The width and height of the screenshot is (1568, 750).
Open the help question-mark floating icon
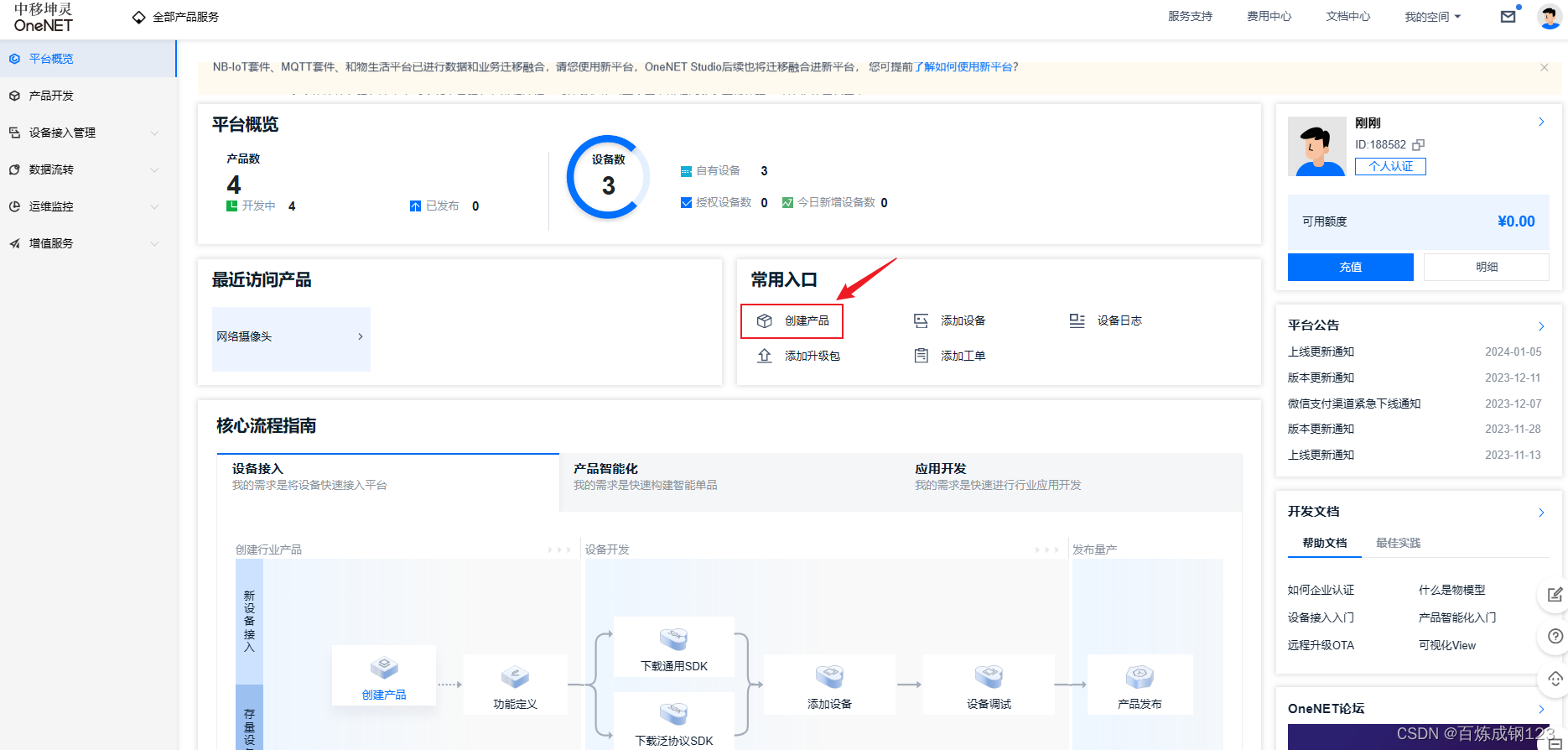(1554, 637)
